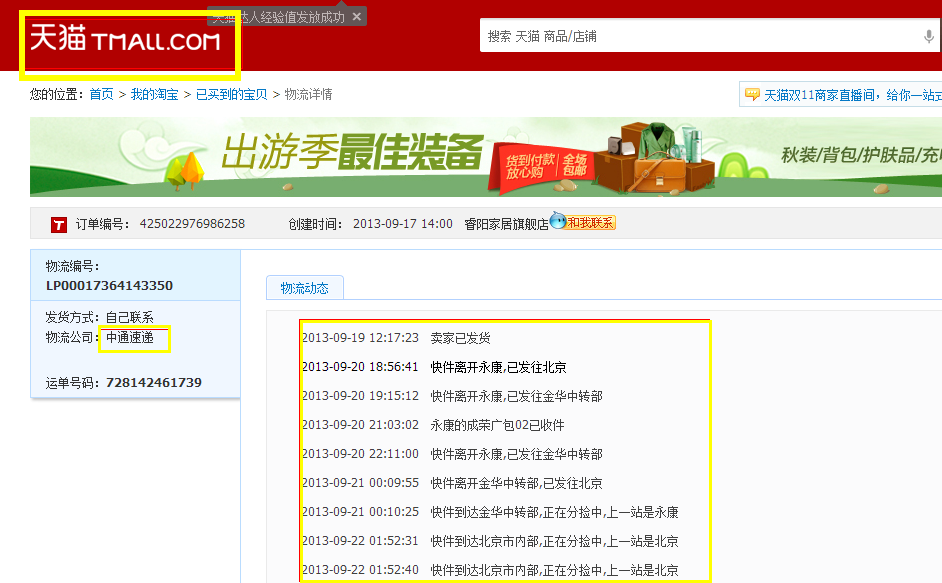Click the 快件离开金华中转部,已发往北京 tracking entry
This screenshot has height=583, width=942.
point(516,483)
